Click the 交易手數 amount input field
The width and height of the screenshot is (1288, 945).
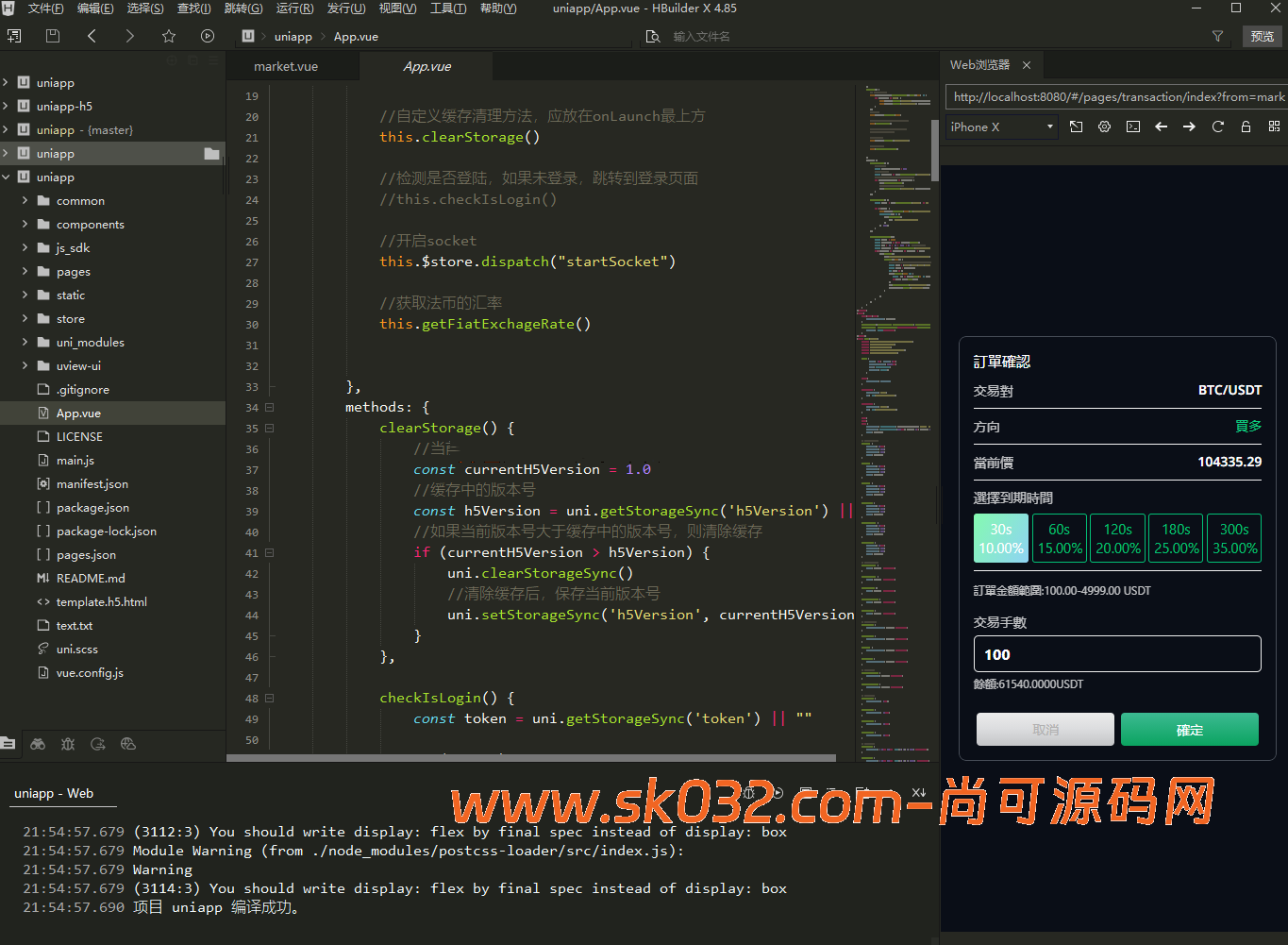[x=1117, y=654]
